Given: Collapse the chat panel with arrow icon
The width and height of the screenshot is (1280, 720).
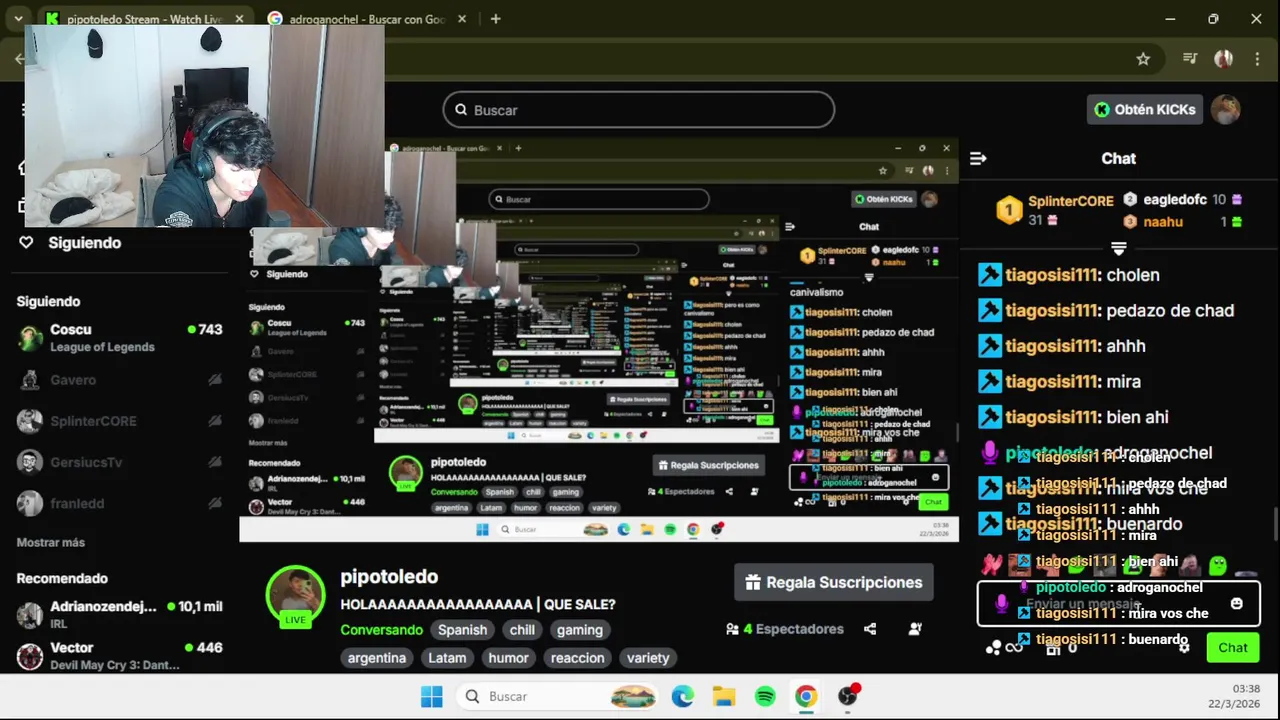Looking at the screenshot, I should coord(978,158).
